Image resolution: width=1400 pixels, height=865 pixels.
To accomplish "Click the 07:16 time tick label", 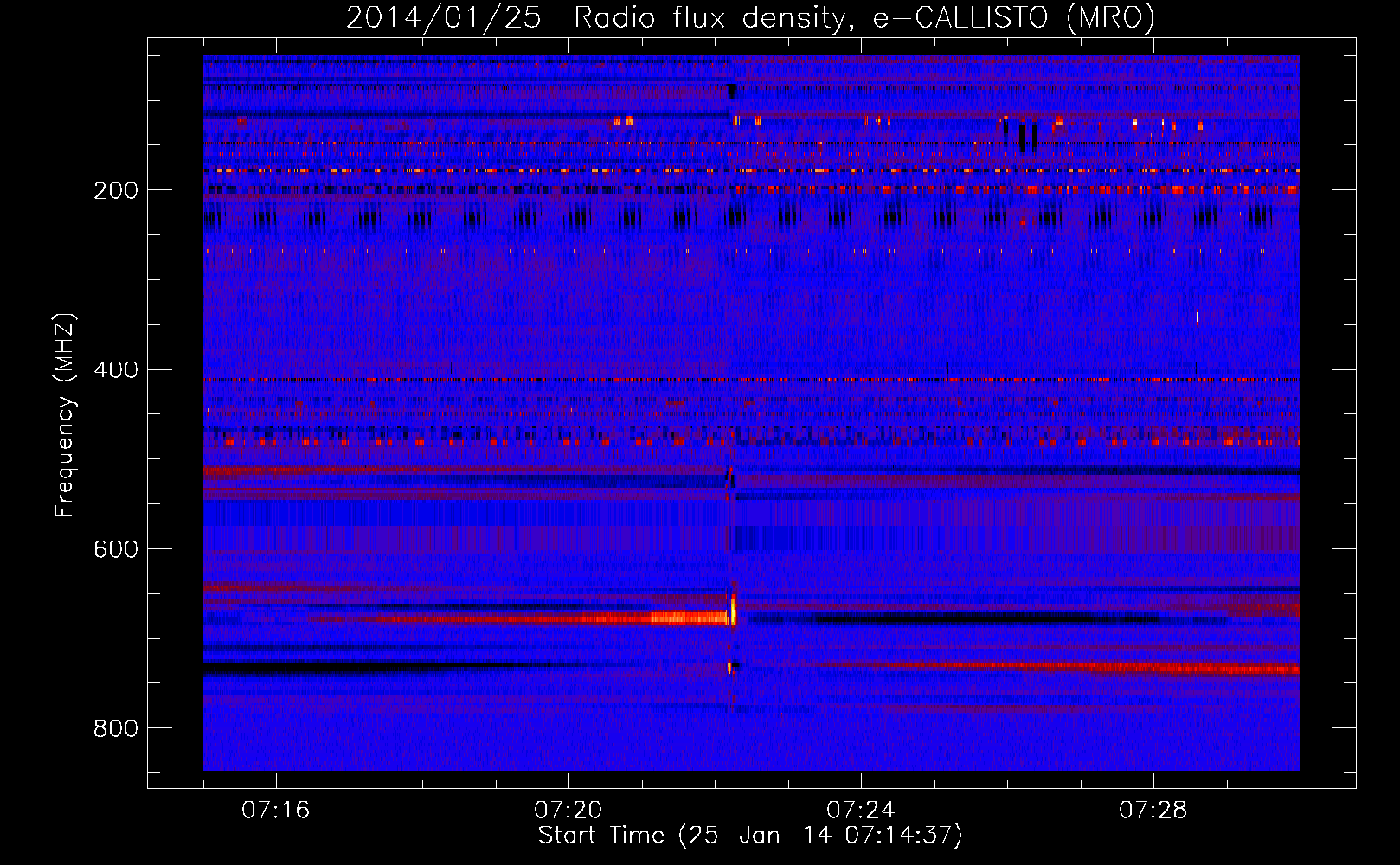I will tap(275, 811).
